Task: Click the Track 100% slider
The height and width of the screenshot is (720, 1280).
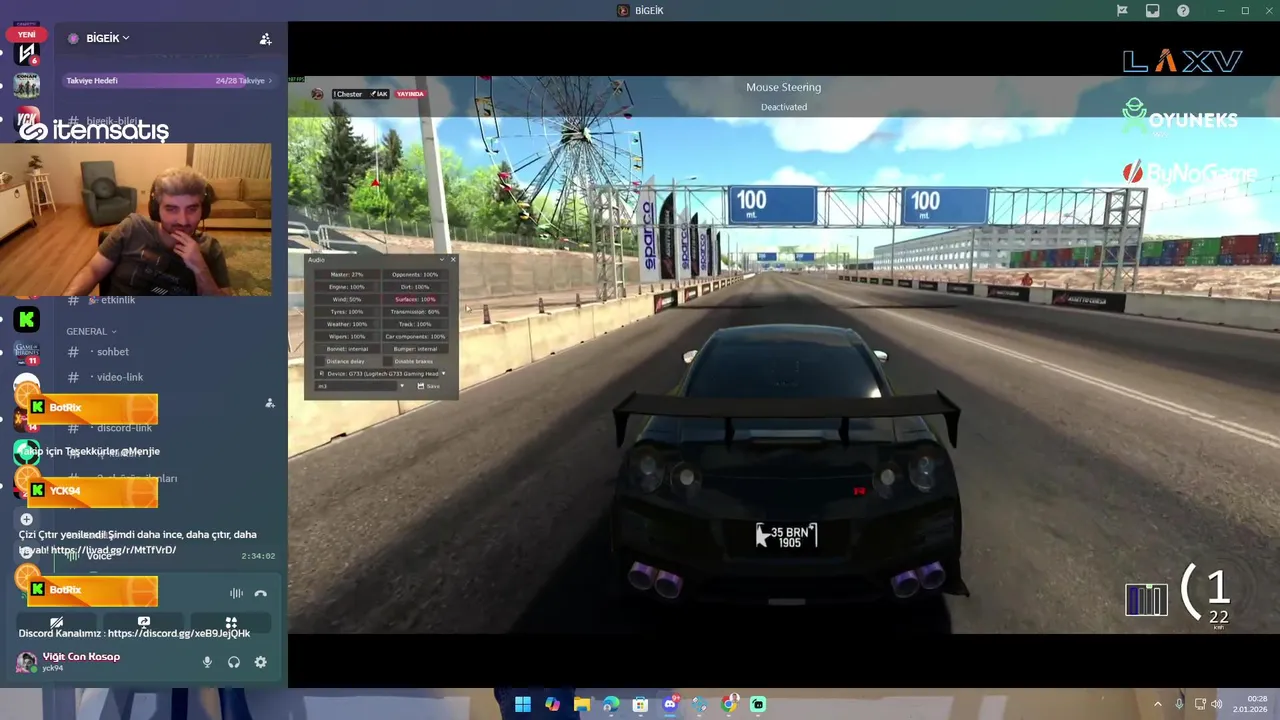Action: click(414, 324)
